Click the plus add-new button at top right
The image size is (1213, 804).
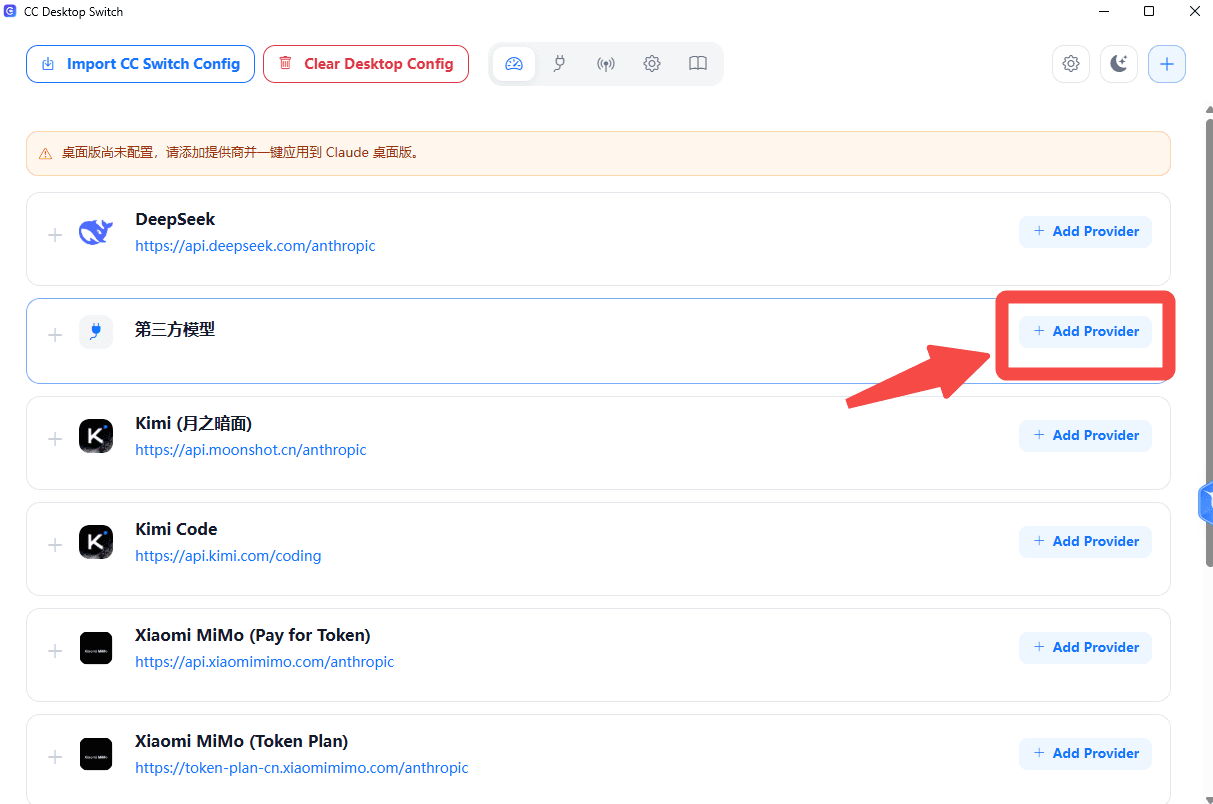pos(1167,64)
